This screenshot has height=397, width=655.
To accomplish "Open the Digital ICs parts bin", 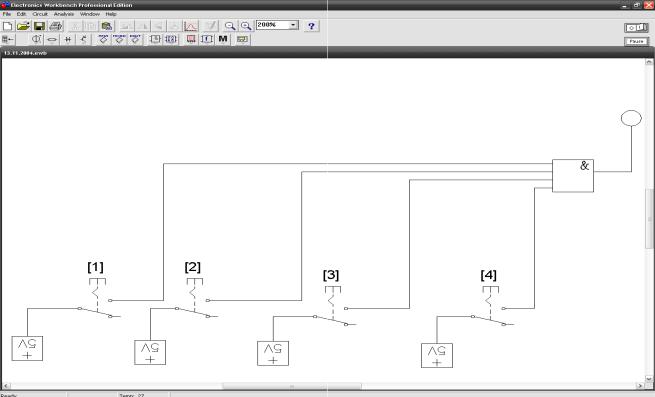I will pyautogui.click(x=135, y=39).
